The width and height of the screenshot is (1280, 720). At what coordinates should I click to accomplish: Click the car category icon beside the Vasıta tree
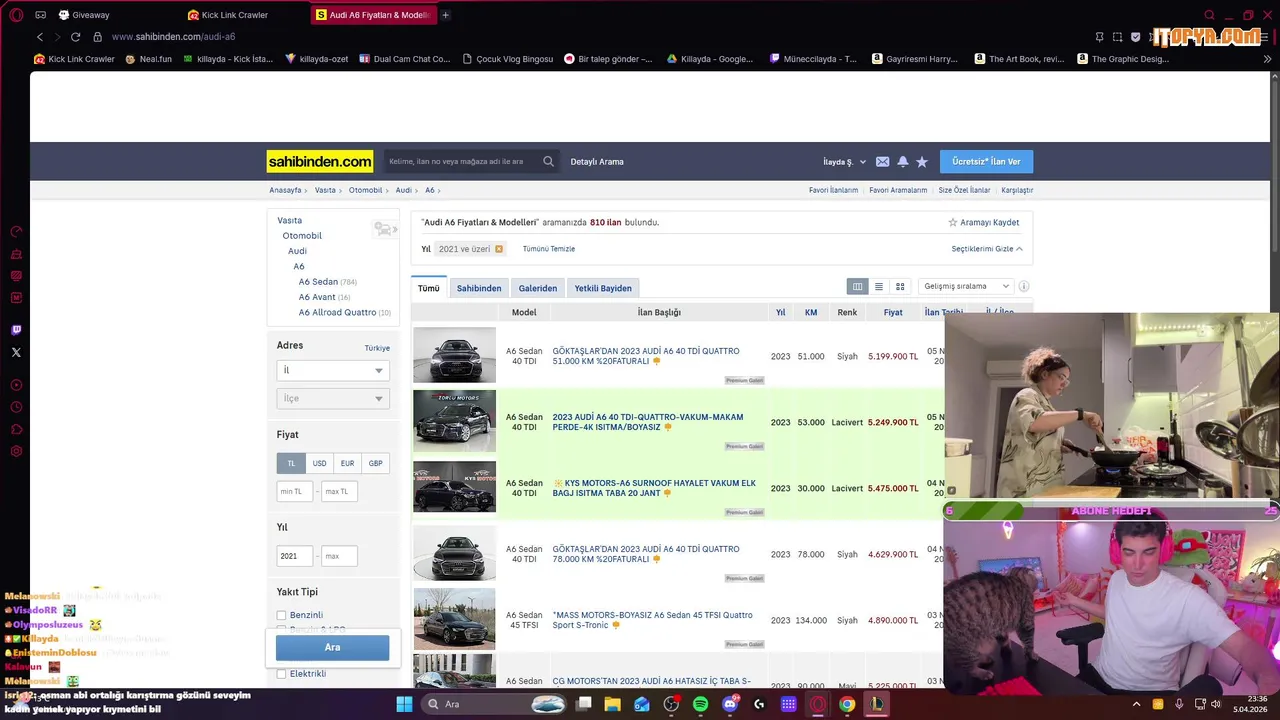[x=385, y=229]
